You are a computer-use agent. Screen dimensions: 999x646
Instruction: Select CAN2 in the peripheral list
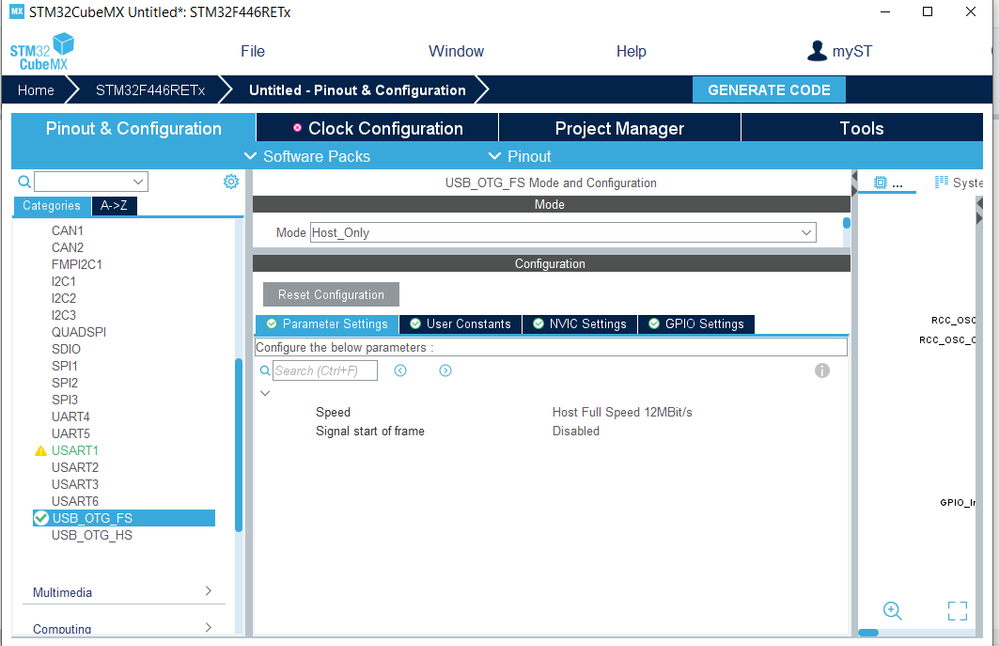(x=68, y=247)
